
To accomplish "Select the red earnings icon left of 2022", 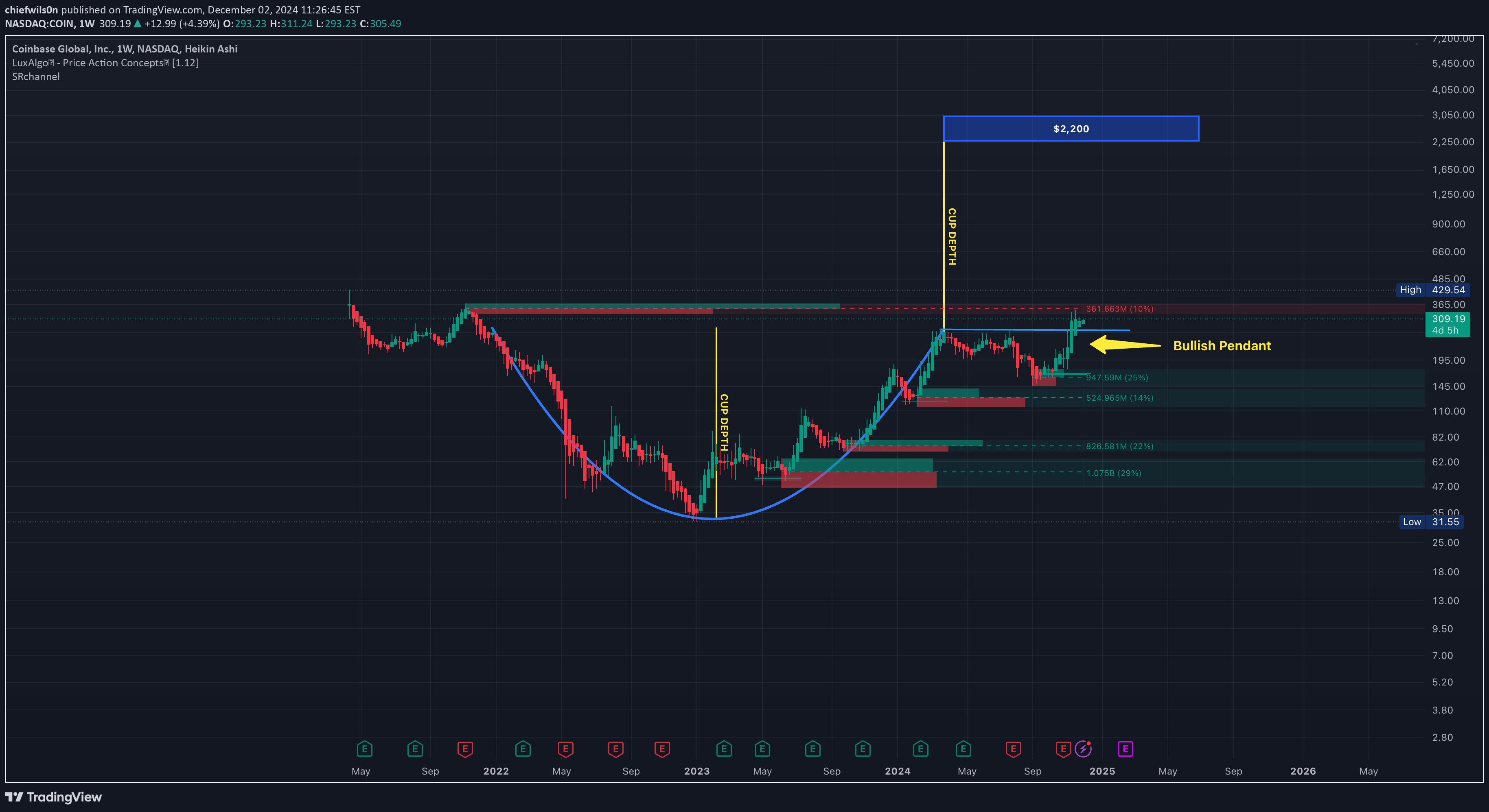I will point(465,749).
